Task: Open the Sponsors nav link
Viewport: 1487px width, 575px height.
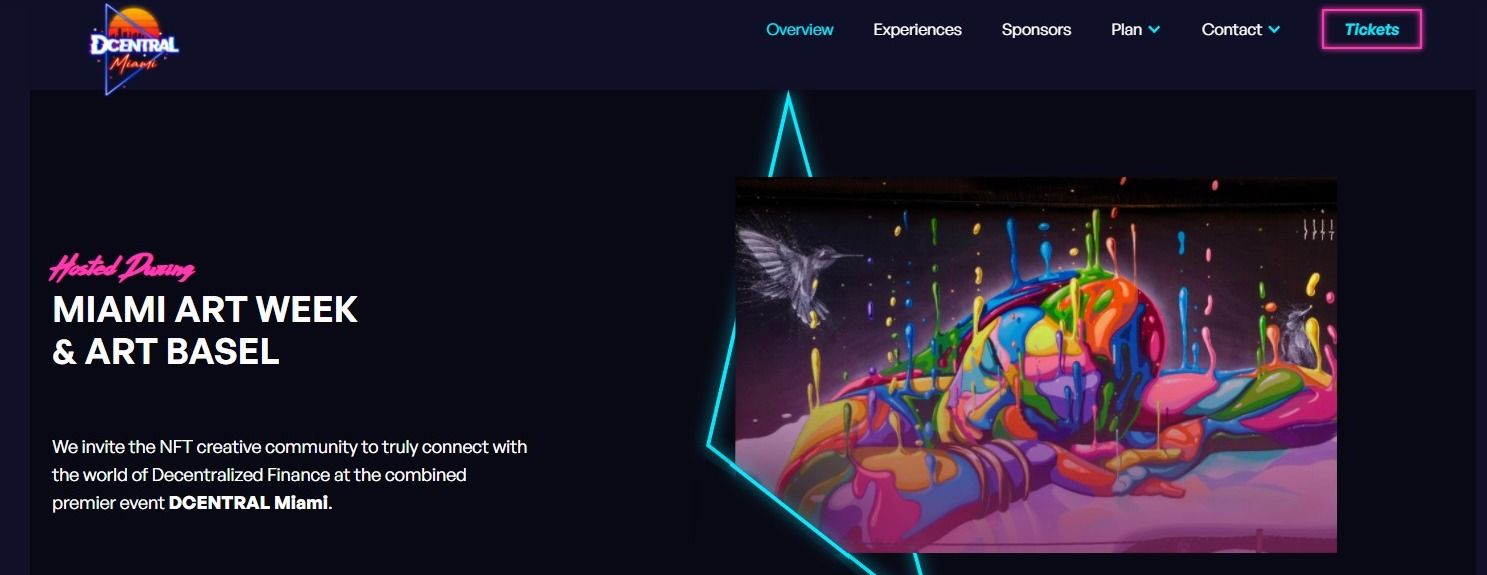Action: pyautogui.click(x=1036, y=30)
